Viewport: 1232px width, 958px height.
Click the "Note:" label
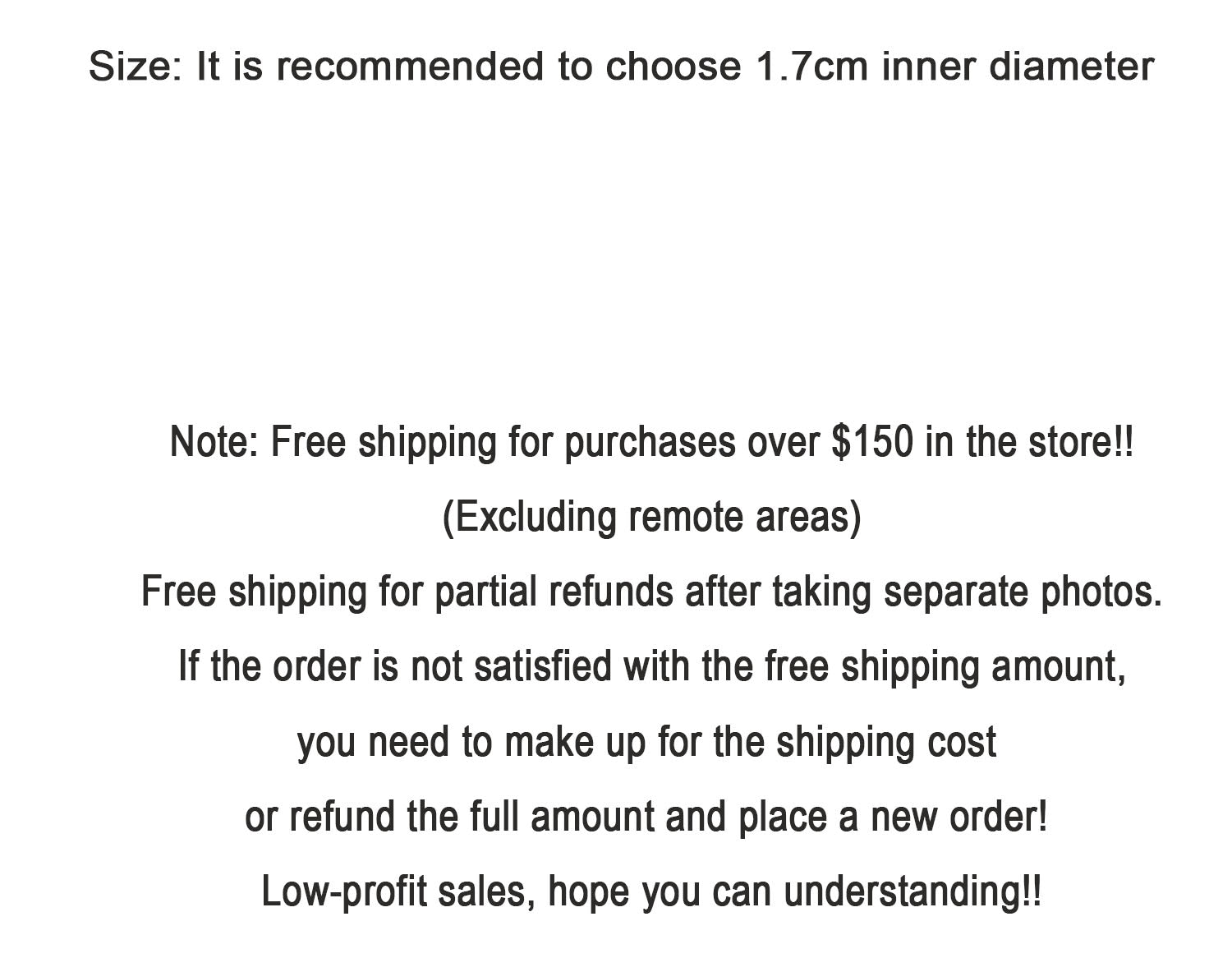pyautogui.click(x=214, y=442)
